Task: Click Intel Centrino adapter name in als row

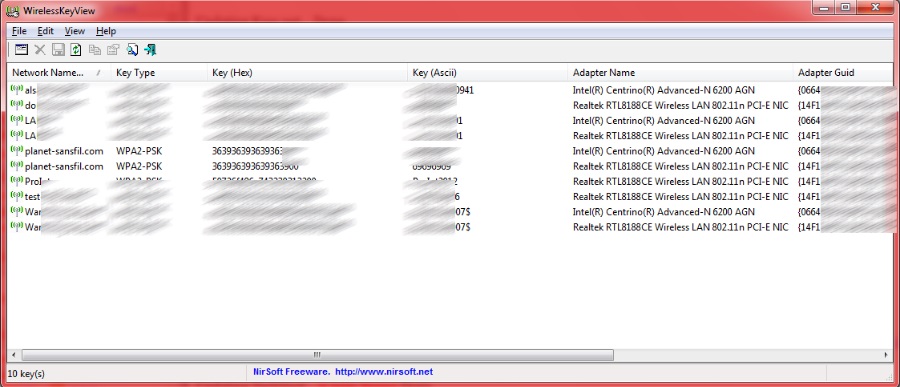Action: click(x=664, y=90)
